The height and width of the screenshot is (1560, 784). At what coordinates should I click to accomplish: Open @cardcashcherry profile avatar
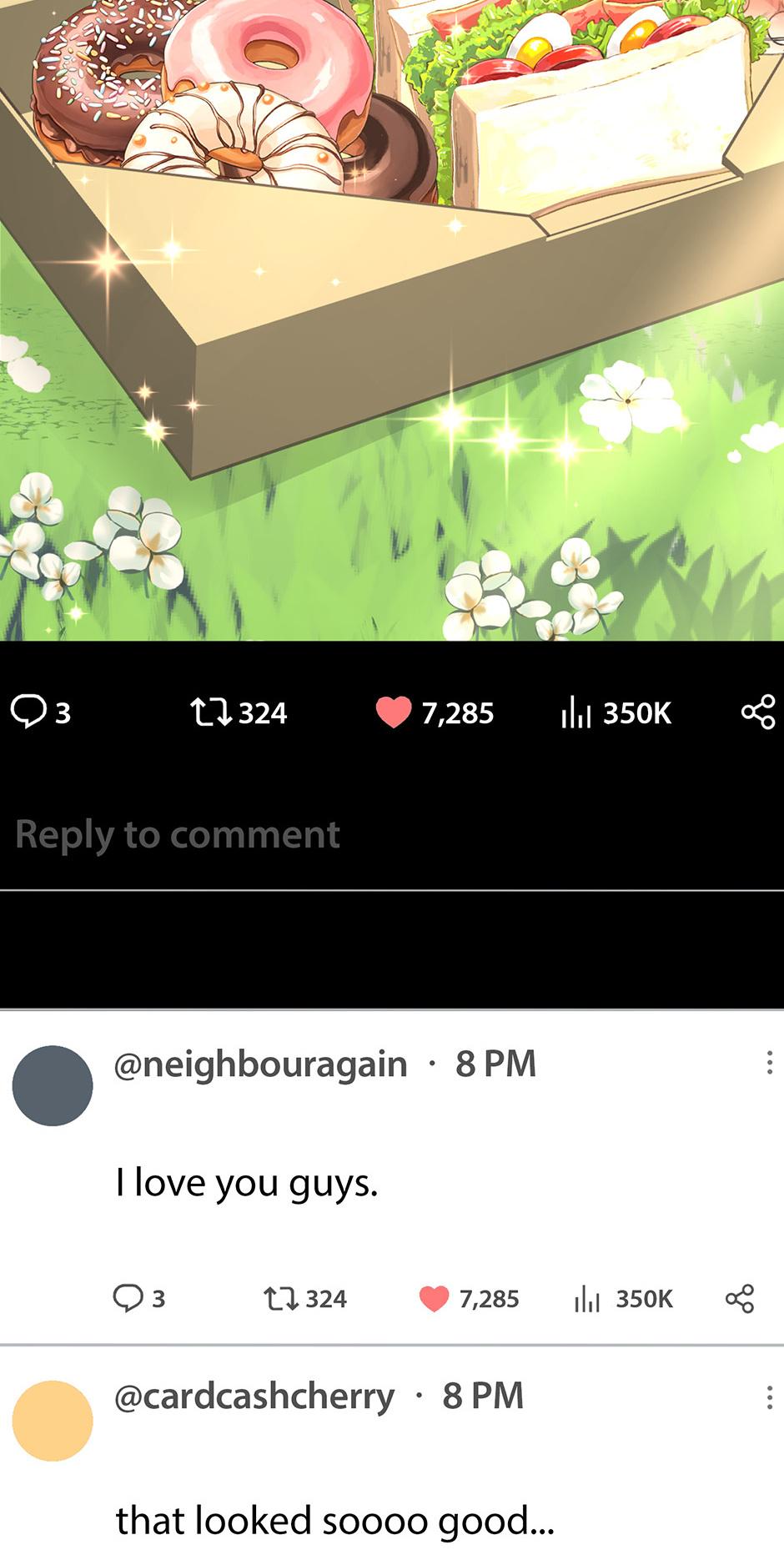point(53,1421)
